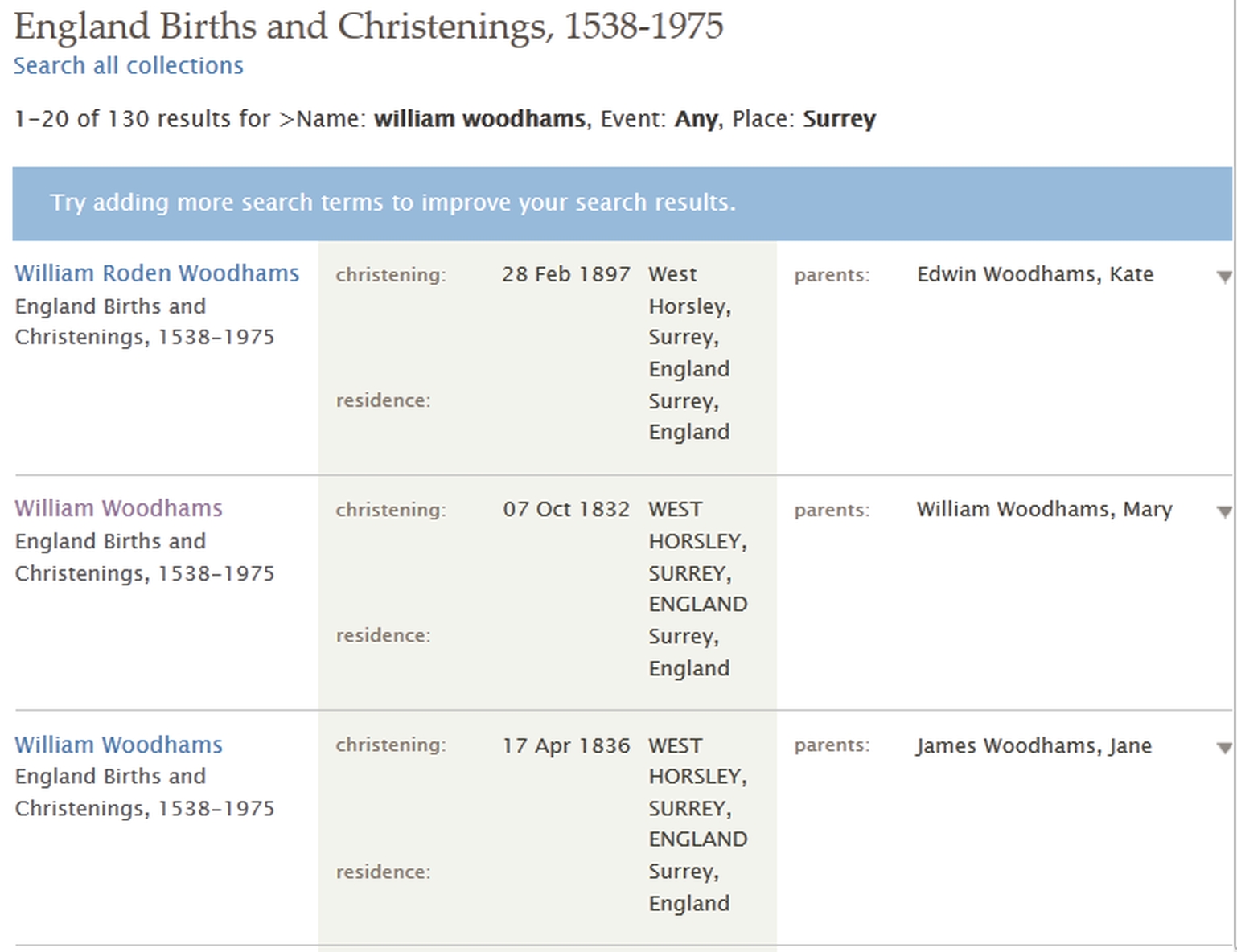The height and width of the screenshot is (952, 1237).
Task: Select the 17 Apr 1836 christening date
Action: (x=565, y=745)
